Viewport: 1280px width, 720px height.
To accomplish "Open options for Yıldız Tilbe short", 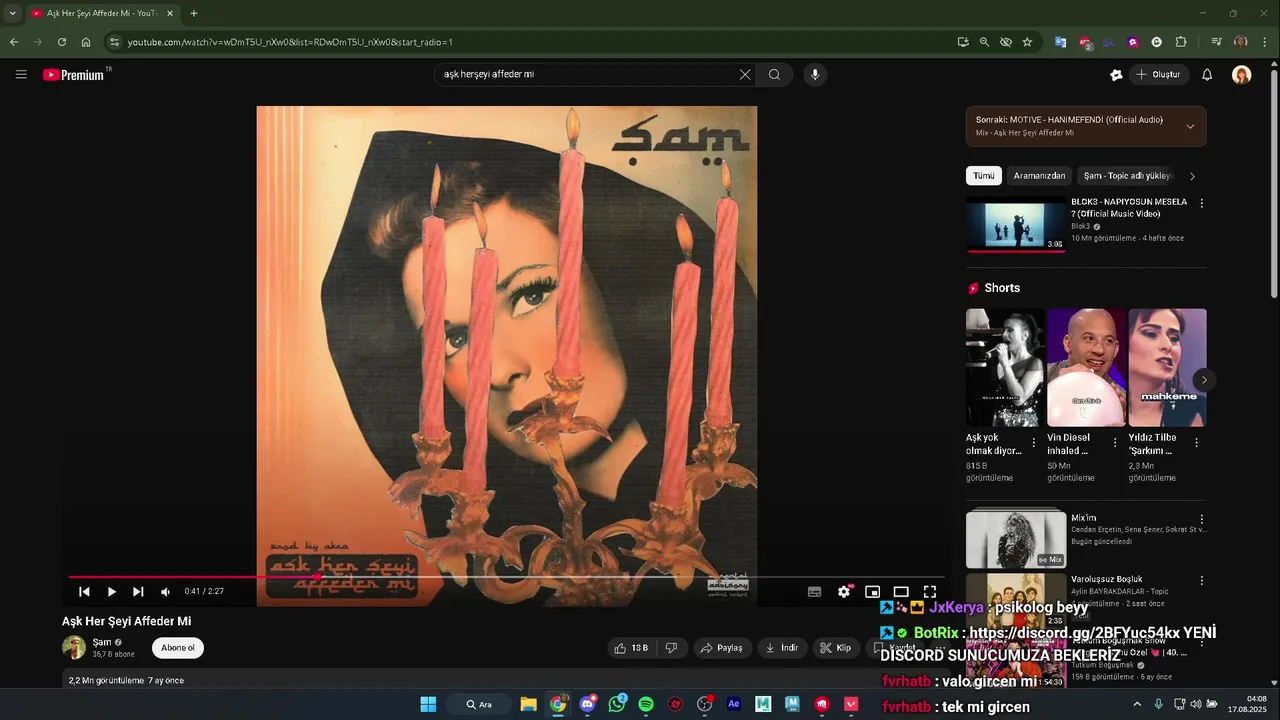I will [x=1196, y=442].
